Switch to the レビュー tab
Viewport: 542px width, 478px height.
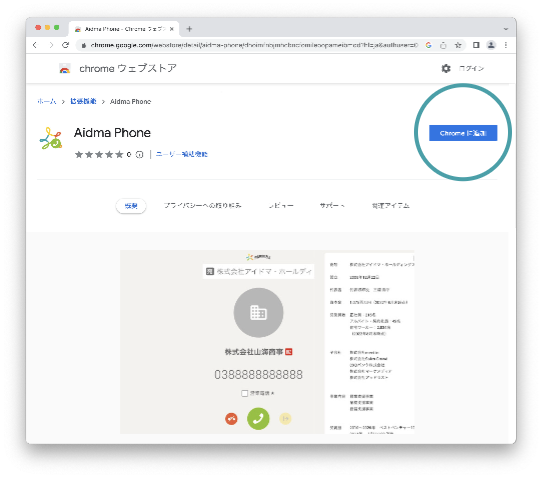coord(281,206)
